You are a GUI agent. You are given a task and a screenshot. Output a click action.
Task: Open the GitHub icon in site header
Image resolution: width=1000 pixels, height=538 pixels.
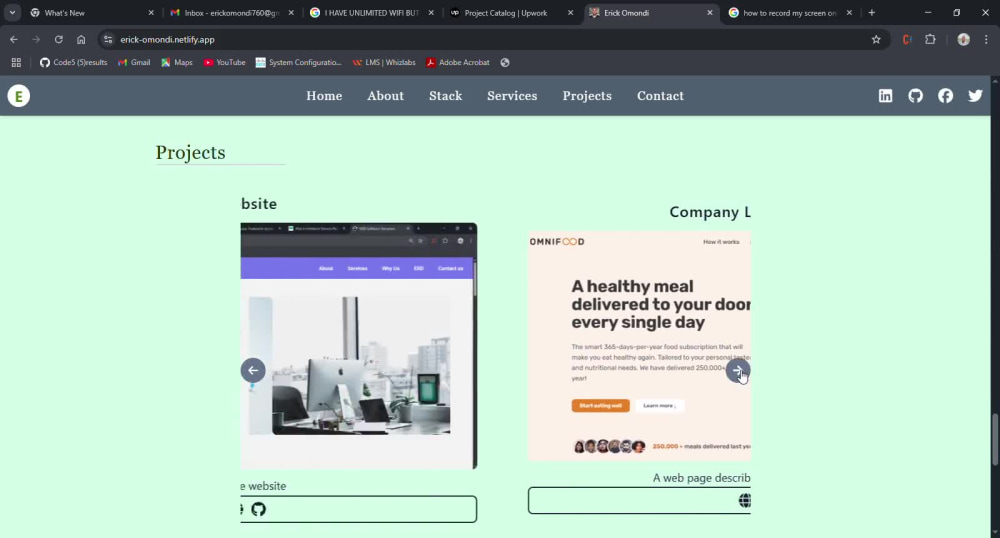pyautogui.click(x=915, y=96)
